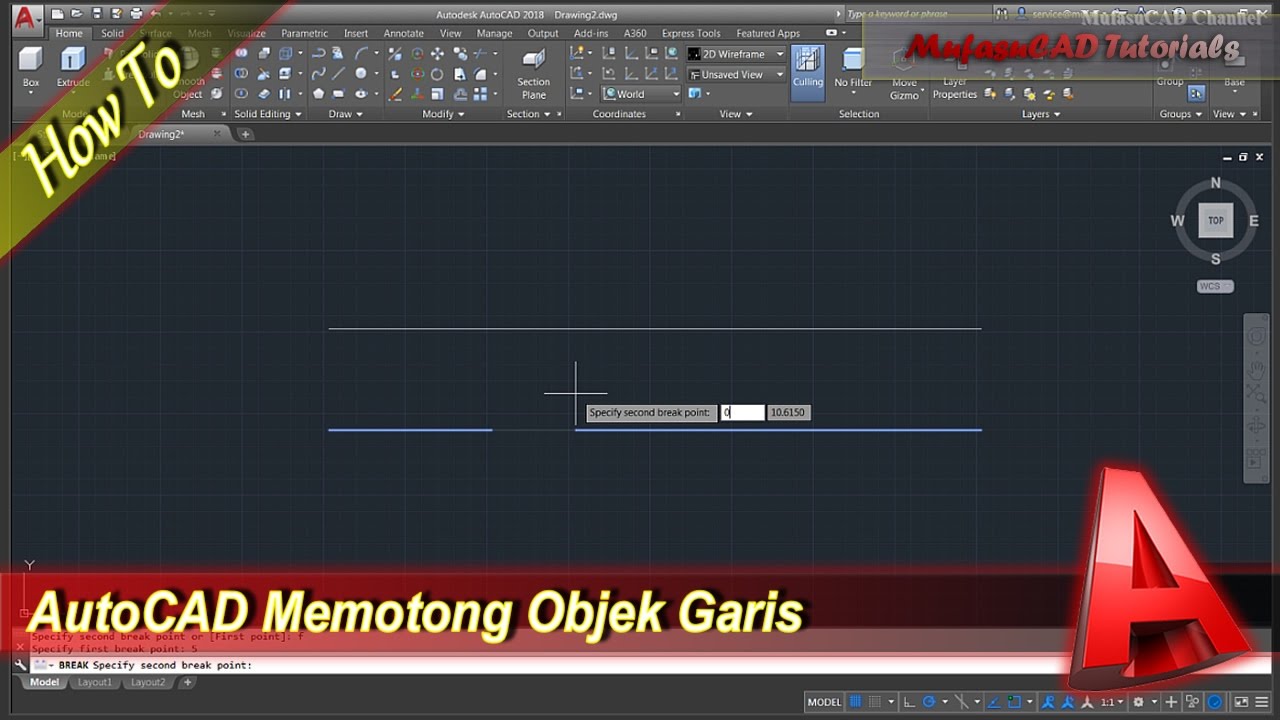Image resolution: width=1280 pixels, height=720 pixels.
Task: Open the status bar Customization menu icon
Action: click(x=1263, y=702)
